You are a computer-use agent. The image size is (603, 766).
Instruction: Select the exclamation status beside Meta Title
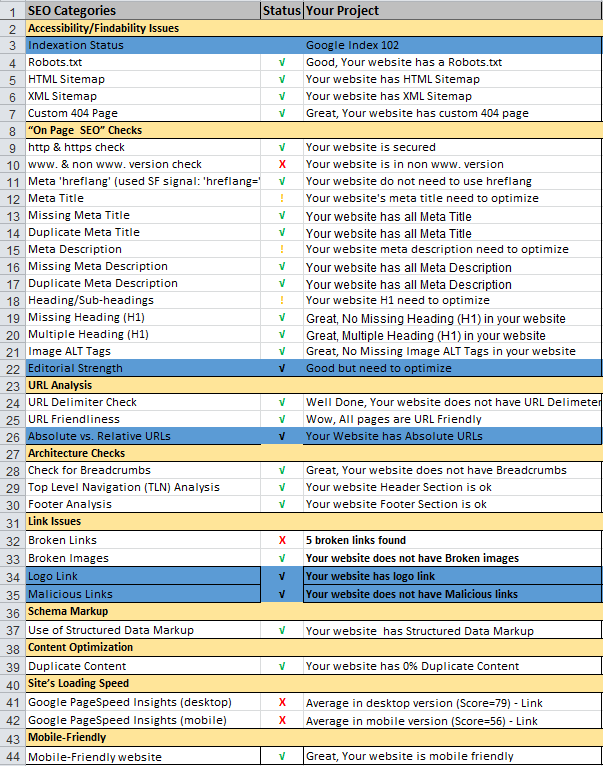click(282, 199)
